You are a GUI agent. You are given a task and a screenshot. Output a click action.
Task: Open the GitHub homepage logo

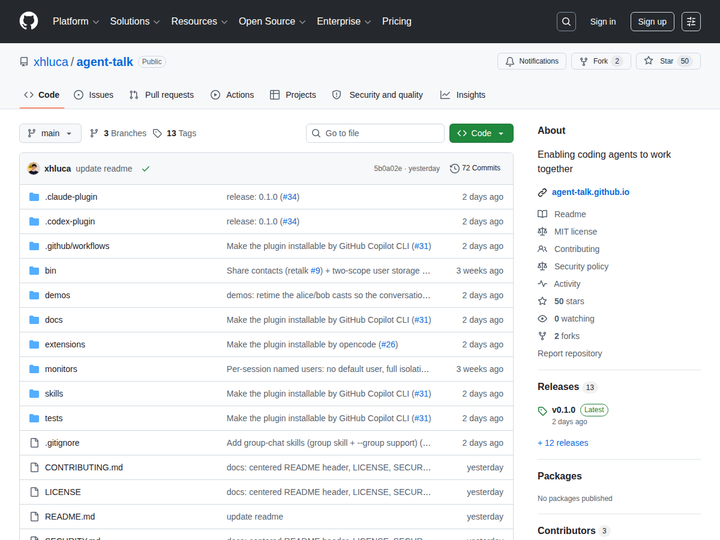[28, 21]
